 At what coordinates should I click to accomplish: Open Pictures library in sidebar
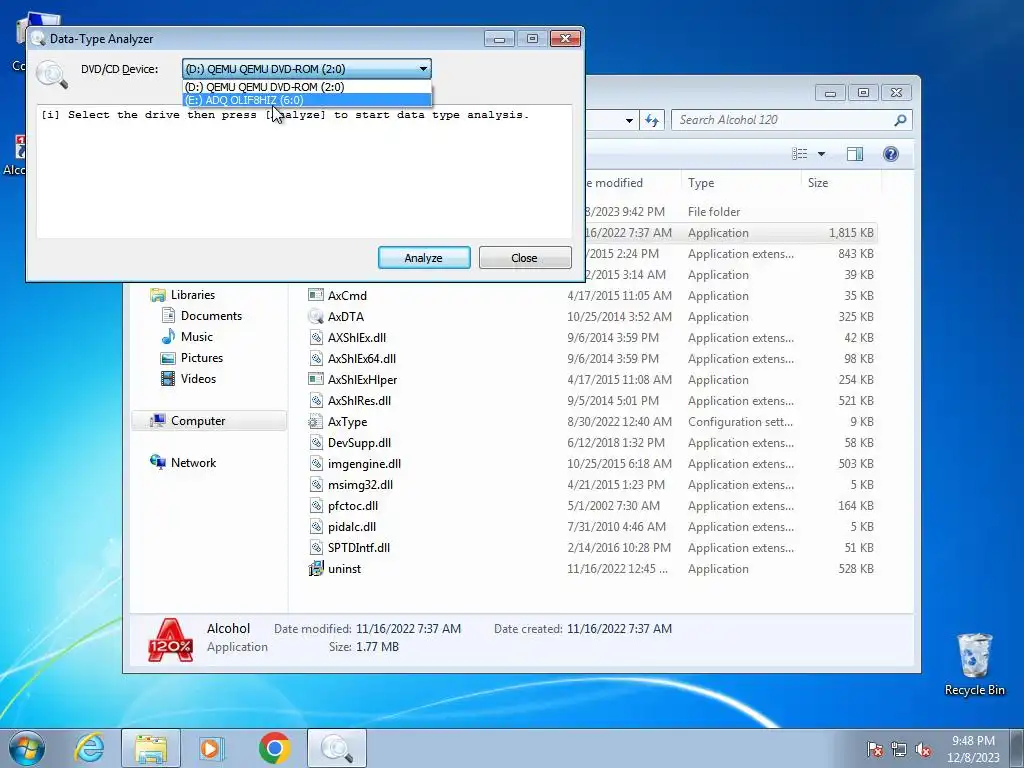coord(202,358)
